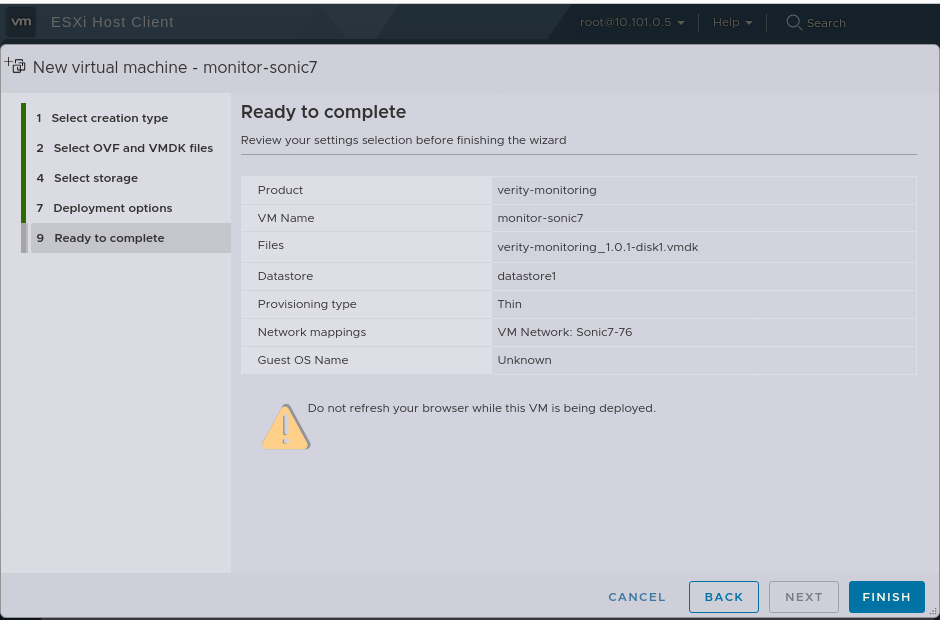Click the VMware vm logo icon
This screenshot has width=940, height=620.
pos(21,21)
